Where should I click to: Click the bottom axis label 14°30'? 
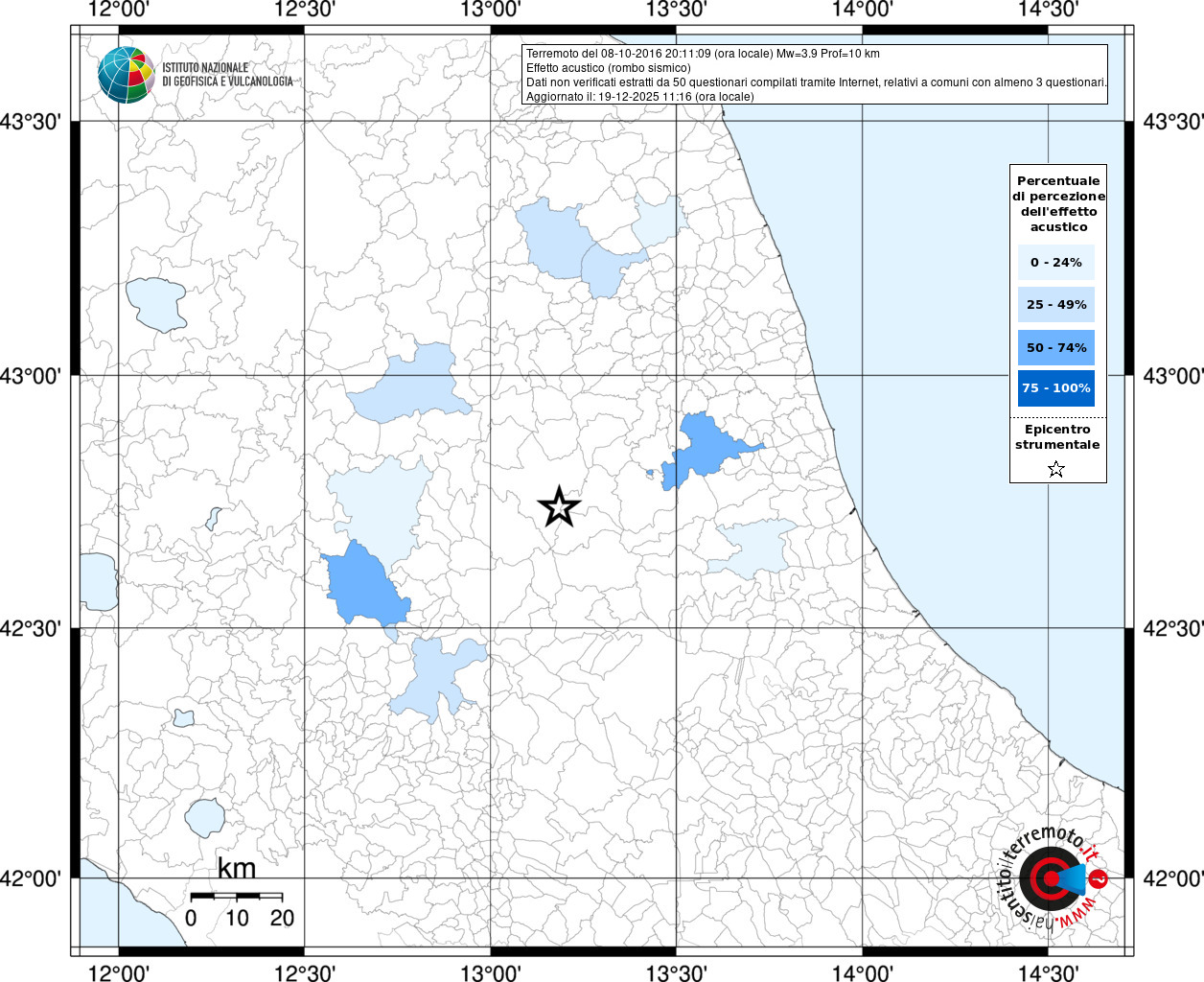point(1048,972)
